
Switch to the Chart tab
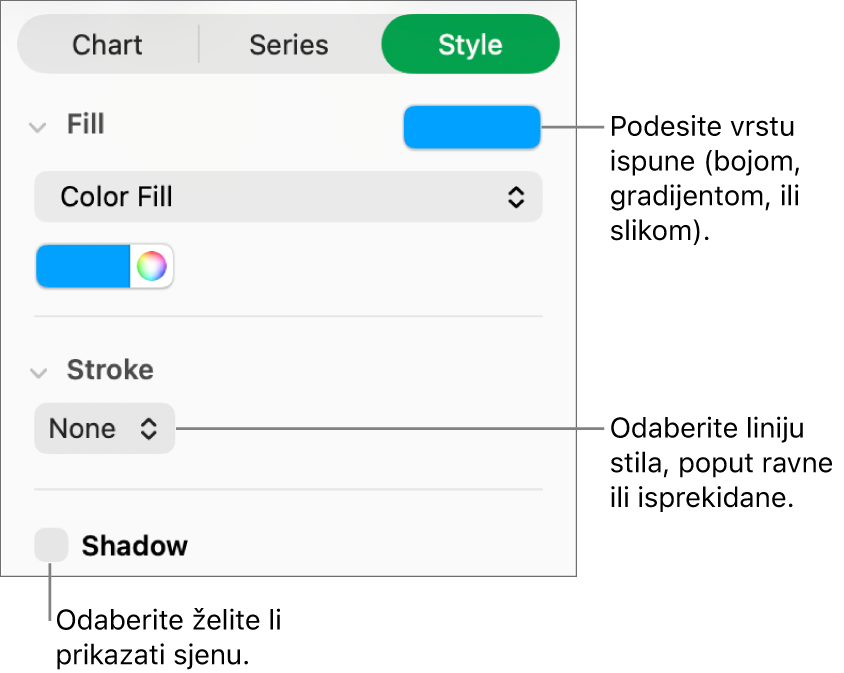click(107, 44)
